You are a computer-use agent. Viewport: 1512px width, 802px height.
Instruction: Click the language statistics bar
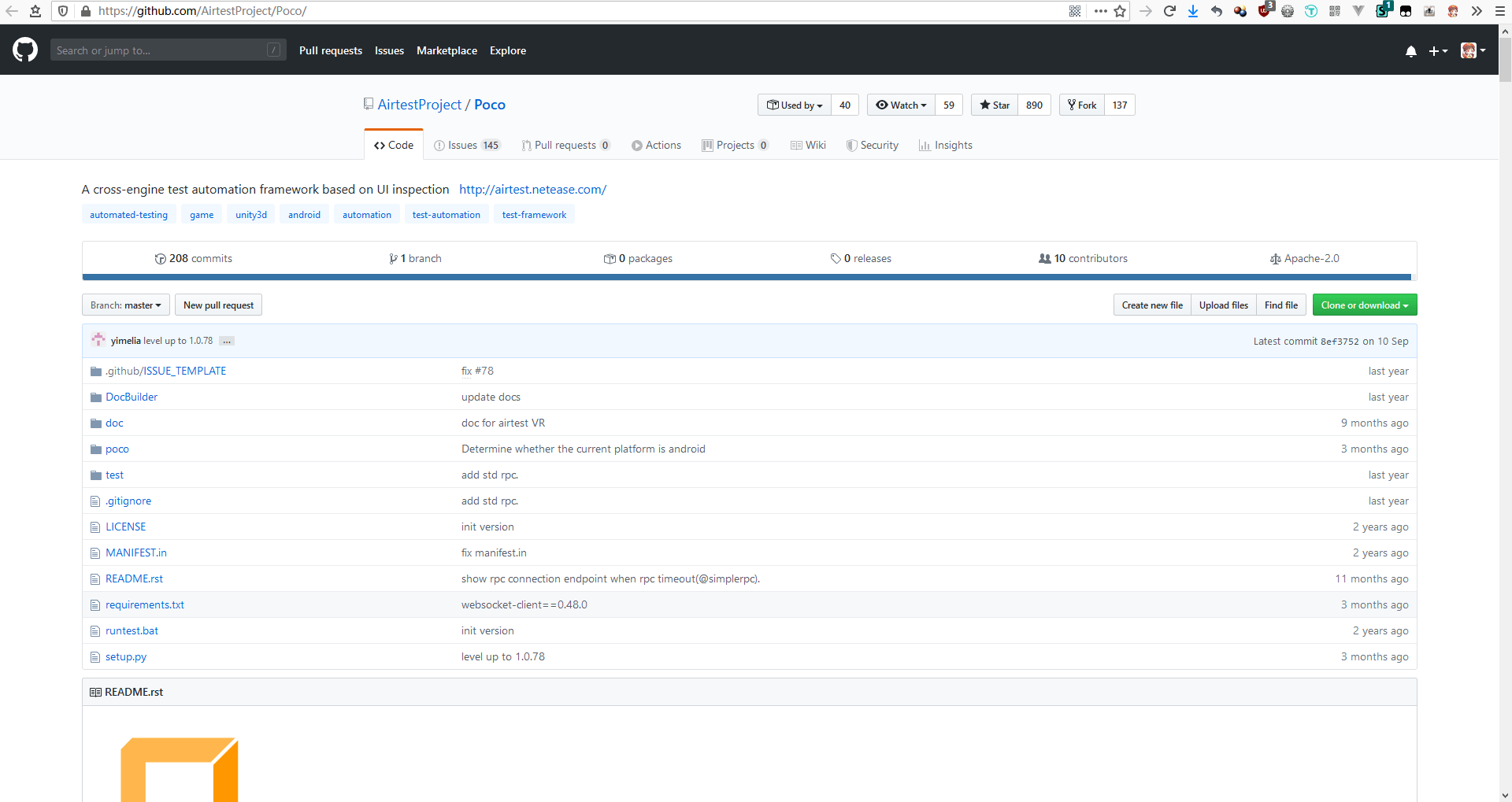click(x=748, y=277)
